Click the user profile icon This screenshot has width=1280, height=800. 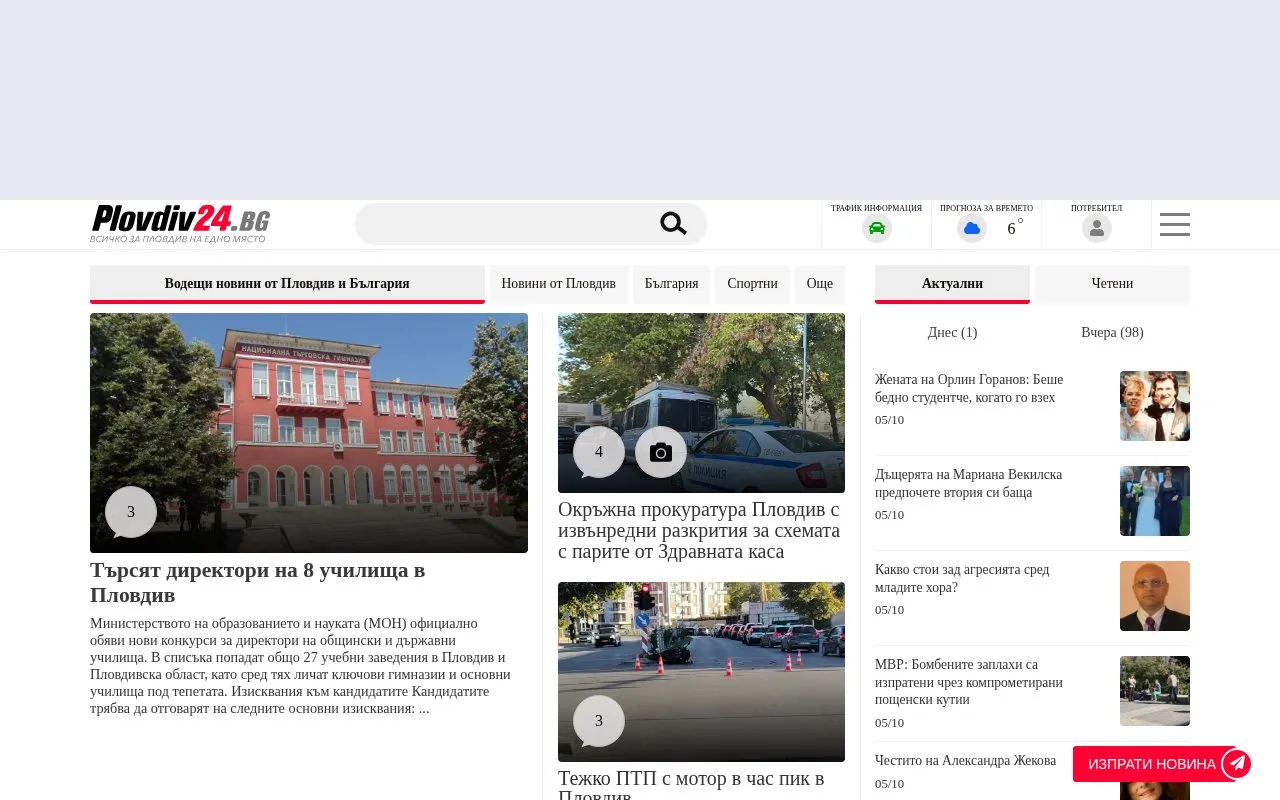(x=1097, y=228)
